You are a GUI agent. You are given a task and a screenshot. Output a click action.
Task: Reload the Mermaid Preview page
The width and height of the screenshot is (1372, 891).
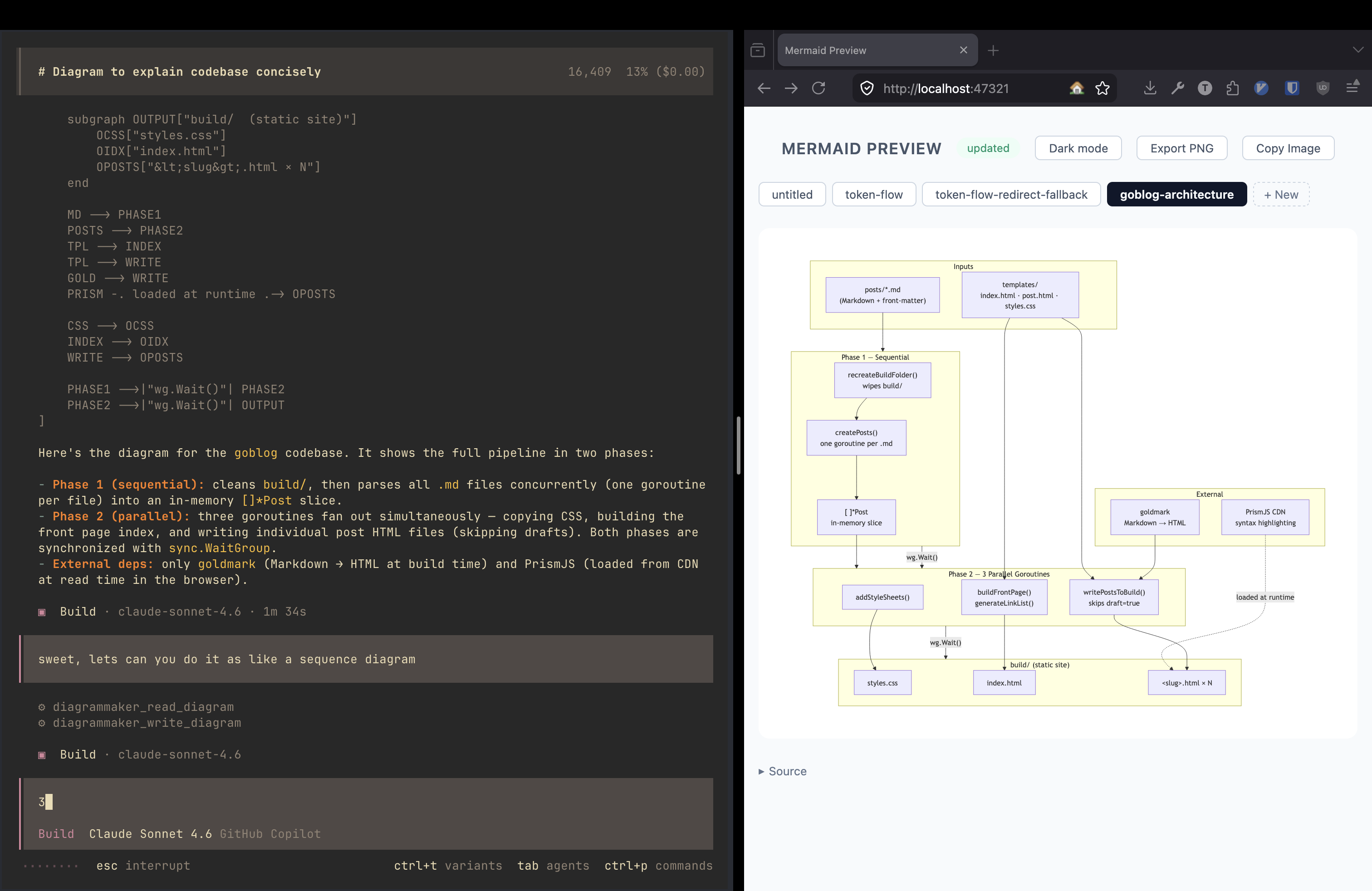pyautogui.click(x=818, y=88)
